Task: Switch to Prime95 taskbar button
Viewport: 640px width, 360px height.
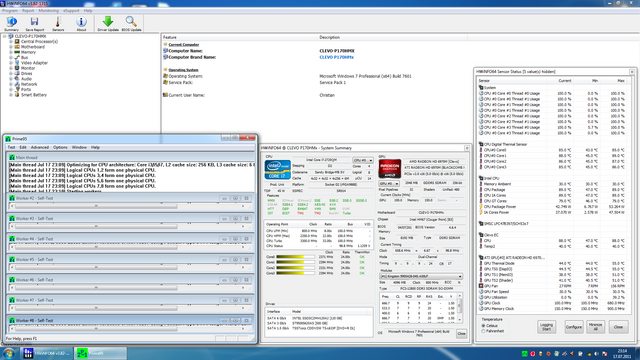Action: point(100,353)
